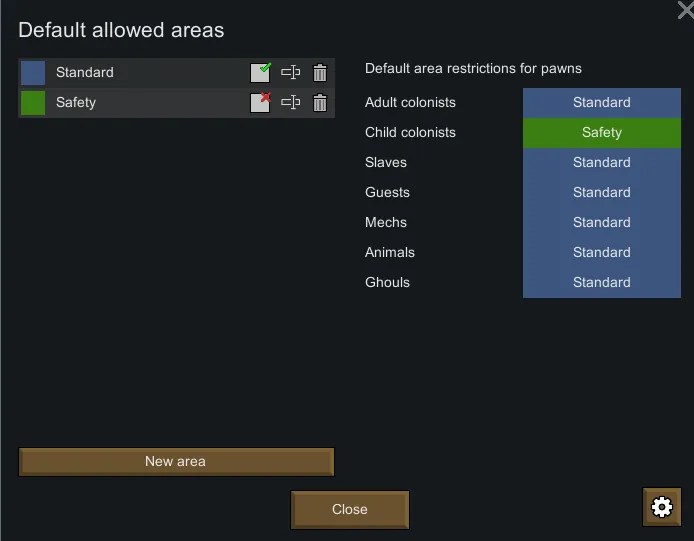Screen dimensions: 694x541
Task: Delete the Safety area
Action: (x=320, y=103)
